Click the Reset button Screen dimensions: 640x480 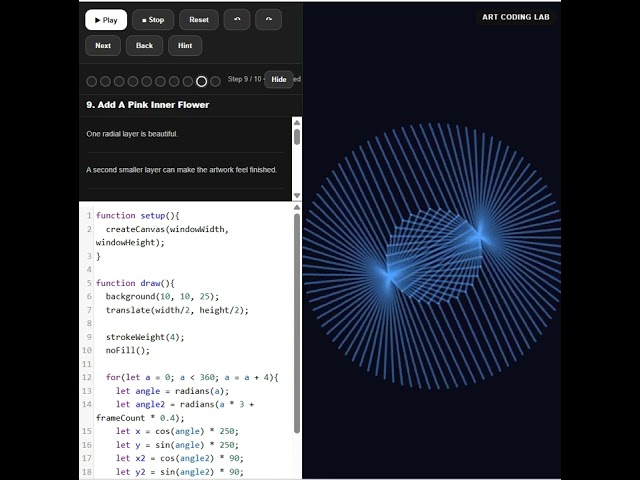[199, 20]
